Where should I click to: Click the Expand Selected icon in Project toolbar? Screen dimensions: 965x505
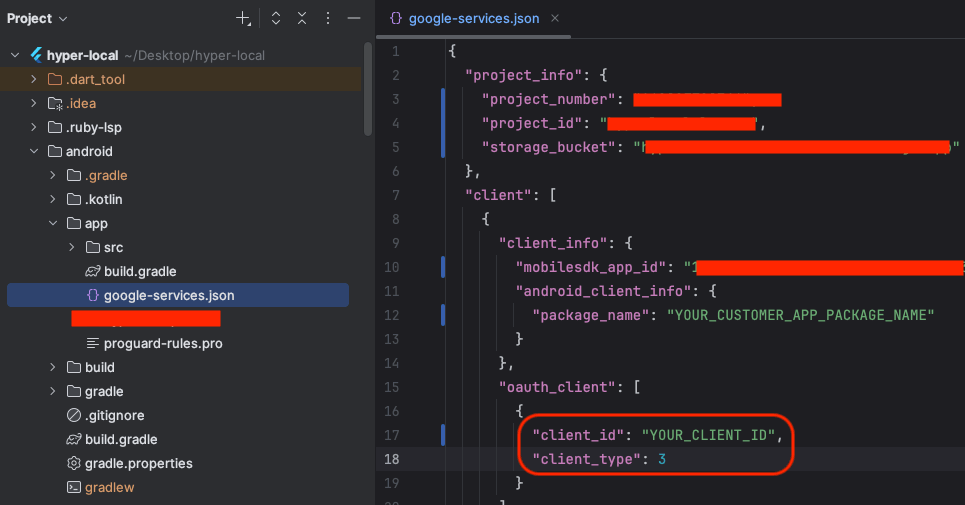point(276,18)
